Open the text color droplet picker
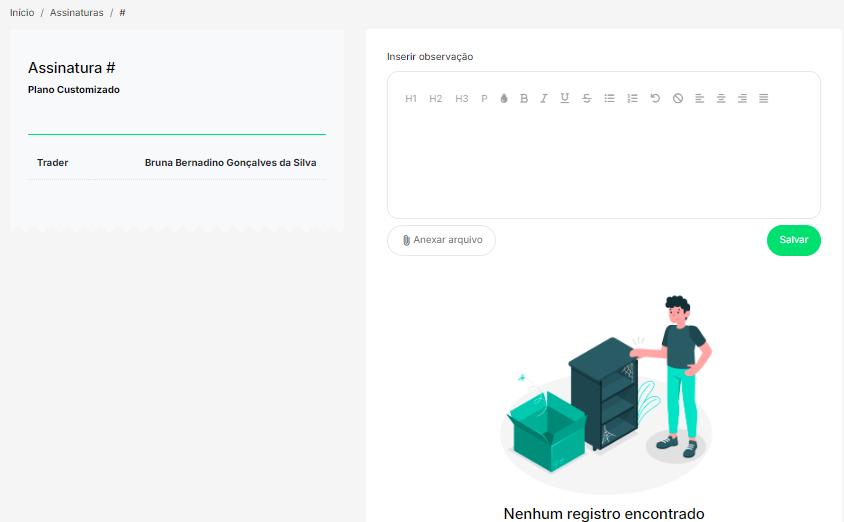Screen dimensions: 844x522 504,99
